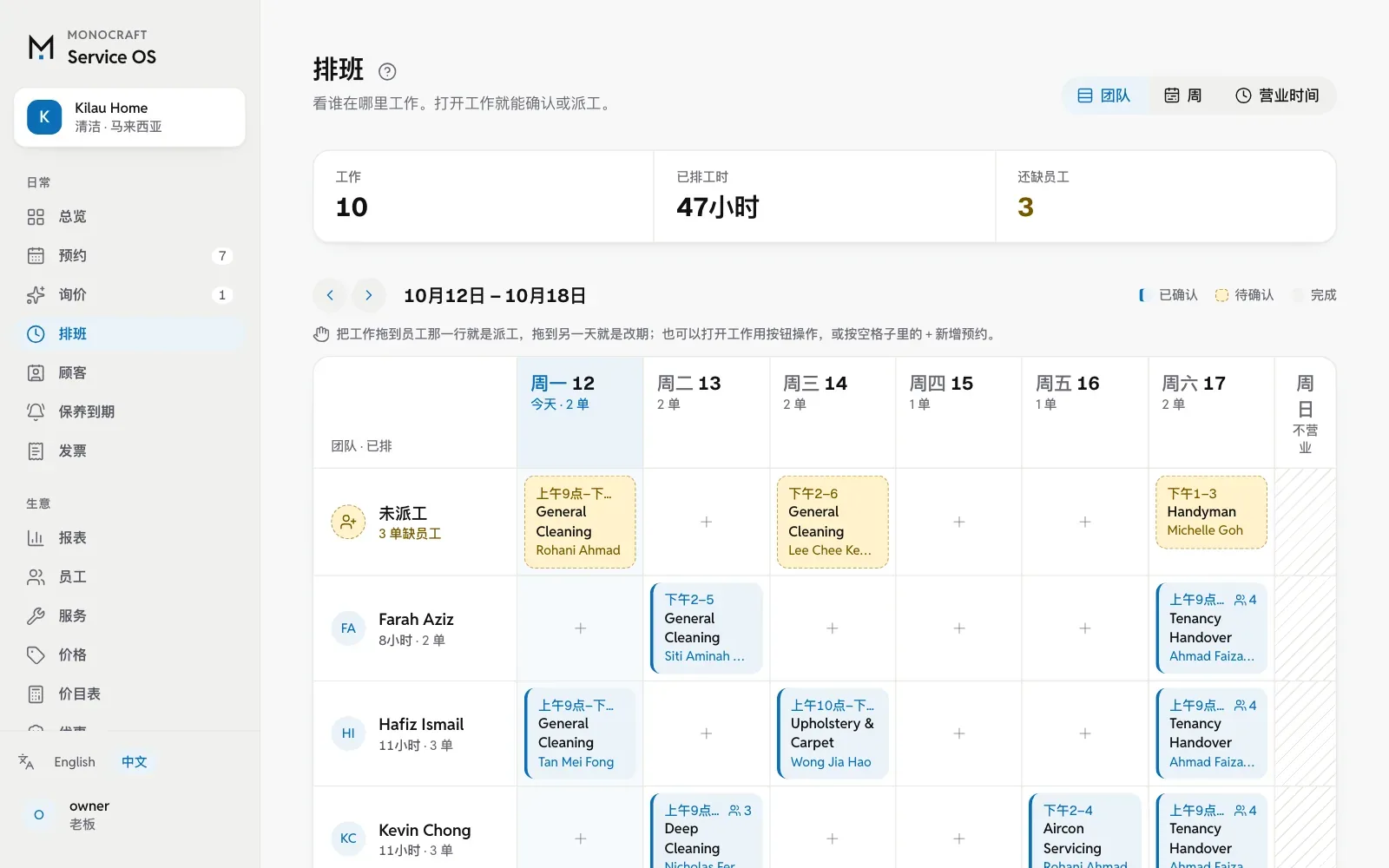Open 价目表 list icon in sidebar
Image resolution: width=1389 pixels, height=868 pixels.
36,694
